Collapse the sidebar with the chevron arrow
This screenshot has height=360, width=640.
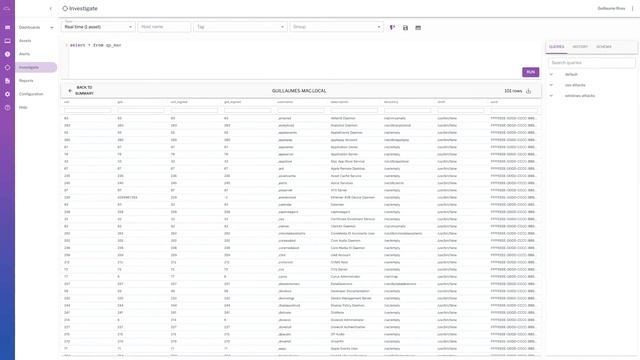tap(51, 9)
